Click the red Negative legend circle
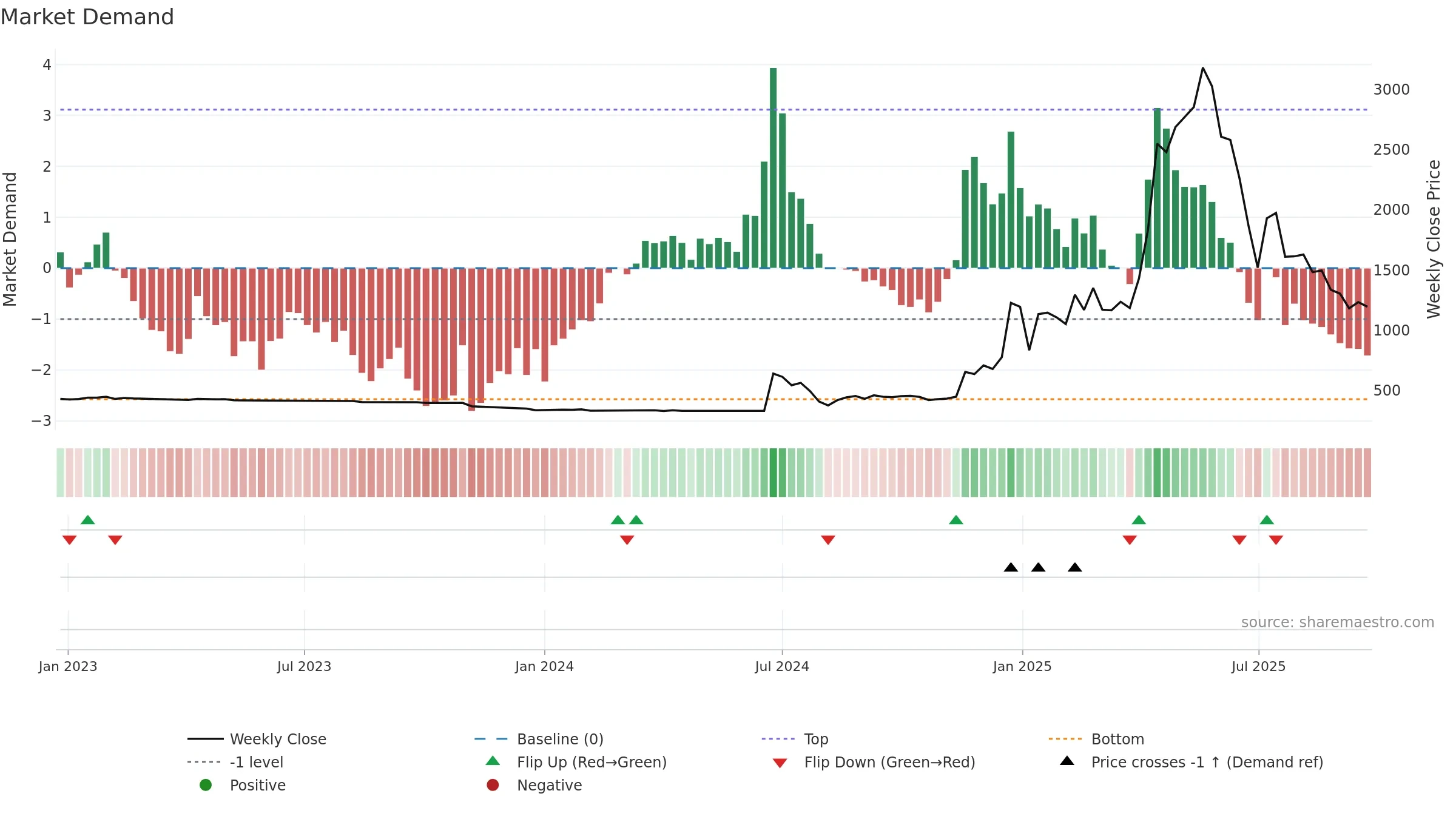Viewport: 1456px width, 819px height. tap(493, 785)
